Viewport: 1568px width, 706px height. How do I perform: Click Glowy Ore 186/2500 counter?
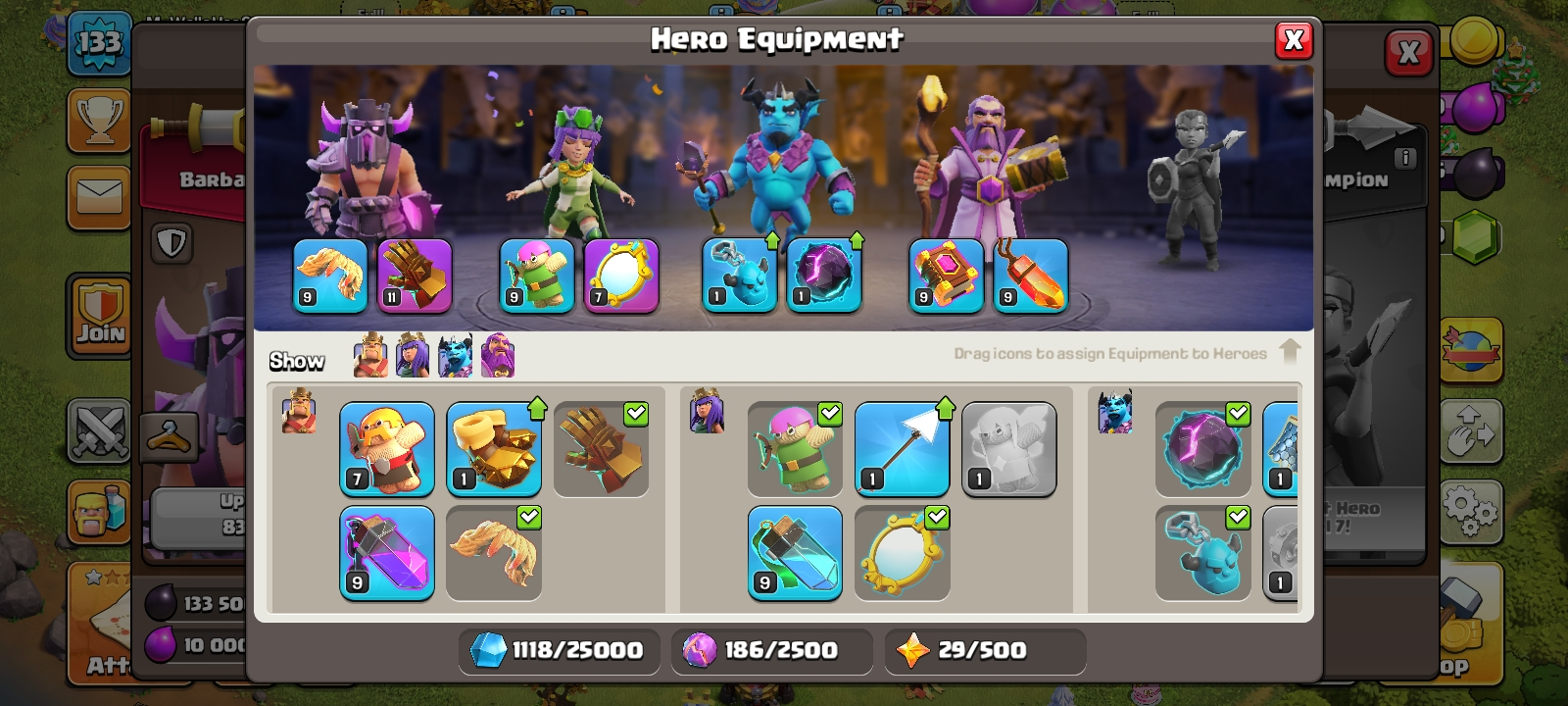771,650
